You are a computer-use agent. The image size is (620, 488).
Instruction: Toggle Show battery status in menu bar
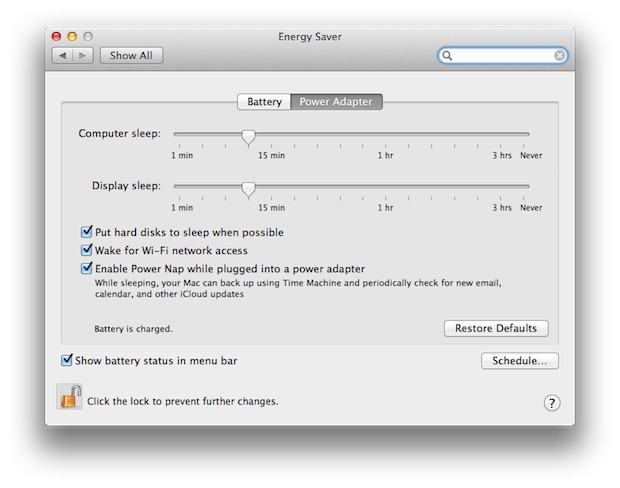[66, 359]
